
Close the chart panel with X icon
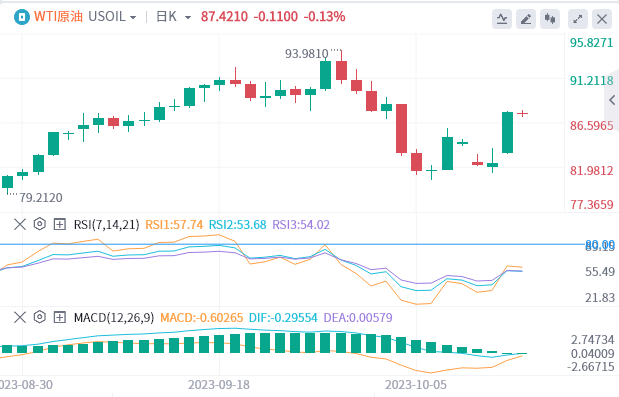coord(602,19)
